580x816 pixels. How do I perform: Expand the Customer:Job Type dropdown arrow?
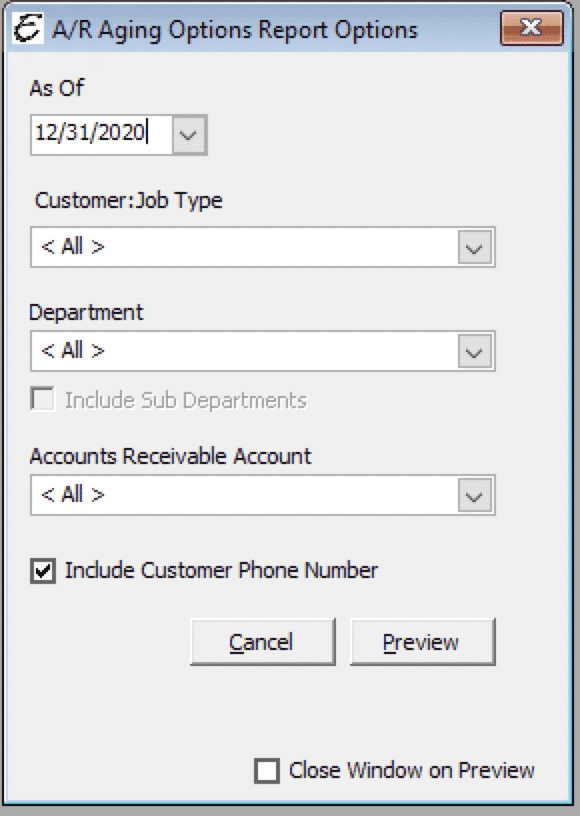pos(475,248)
